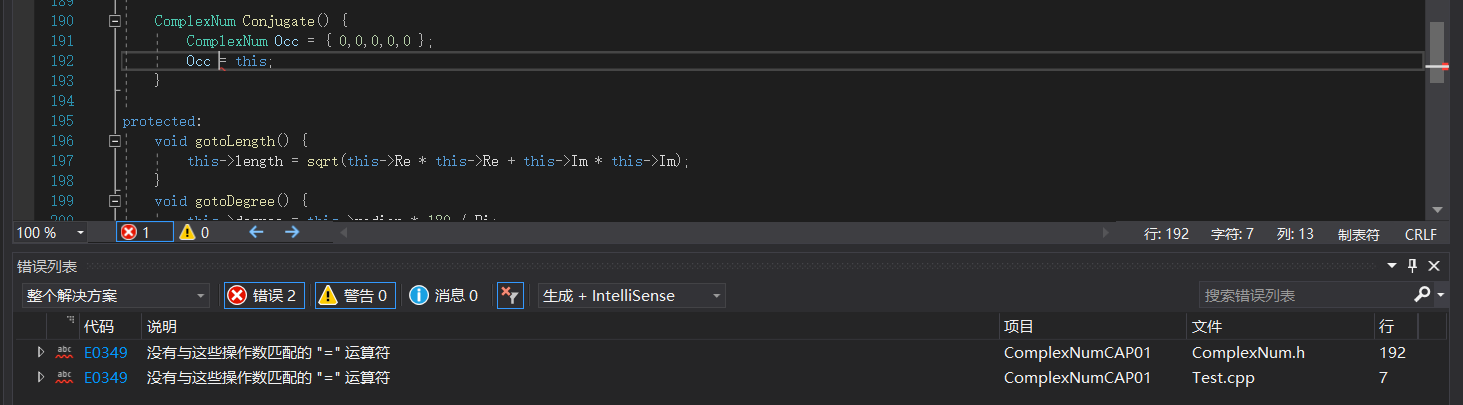Click the line 7 value in error list

tap(1383, 377)
